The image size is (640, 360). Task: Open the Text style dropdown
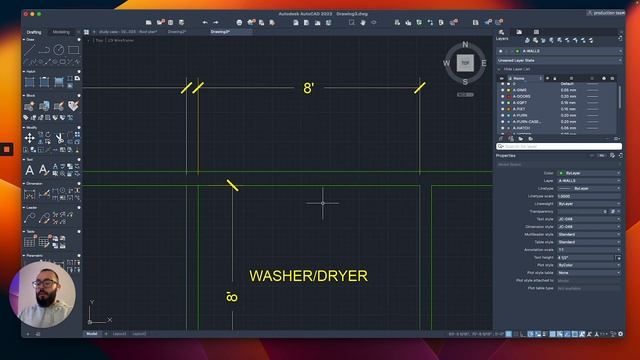(x=589, y=219)
